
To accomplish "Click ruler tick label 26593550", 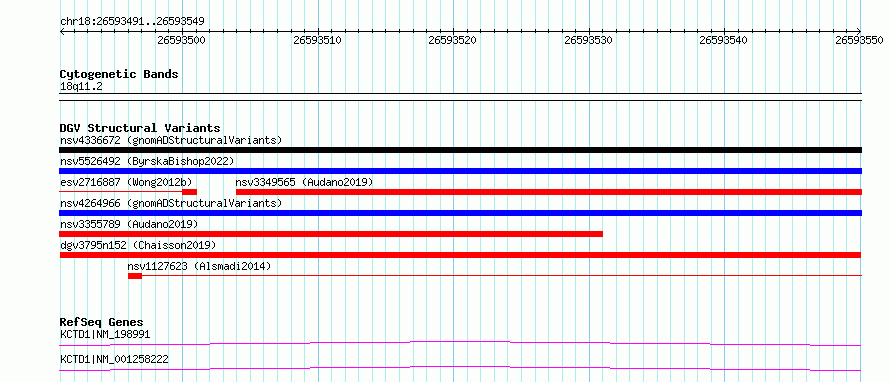I will (859, 40).
